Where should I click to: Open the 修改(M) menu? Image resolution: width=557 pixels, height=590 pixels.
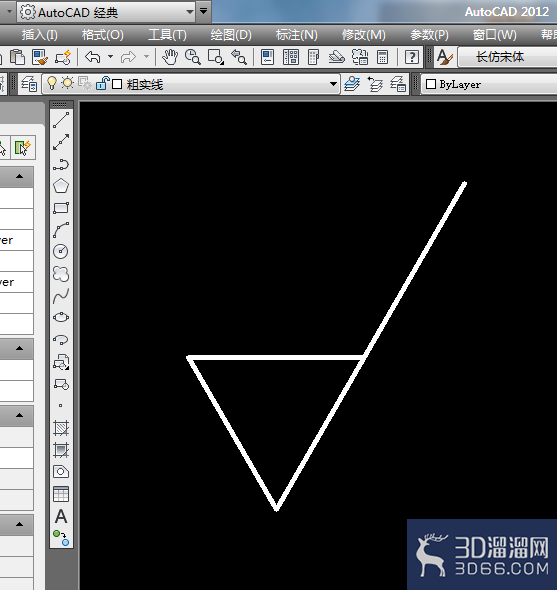coord(364,35)
